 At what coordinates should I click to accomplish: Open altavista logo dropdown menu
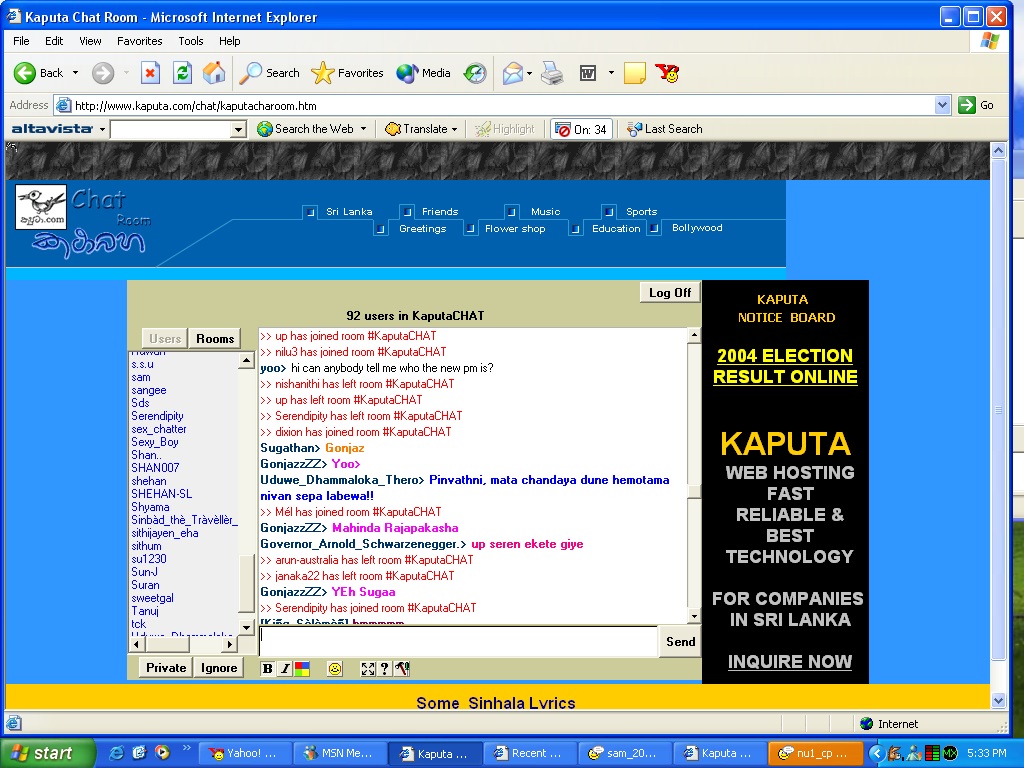click(x=103, y=129)
